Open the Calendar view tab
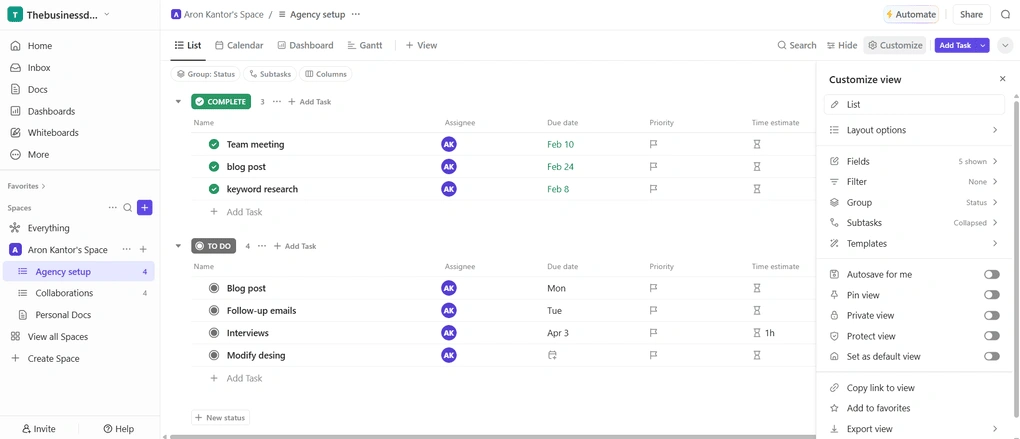Screen dimensions: 1020x439 click(x=239, y=46)
